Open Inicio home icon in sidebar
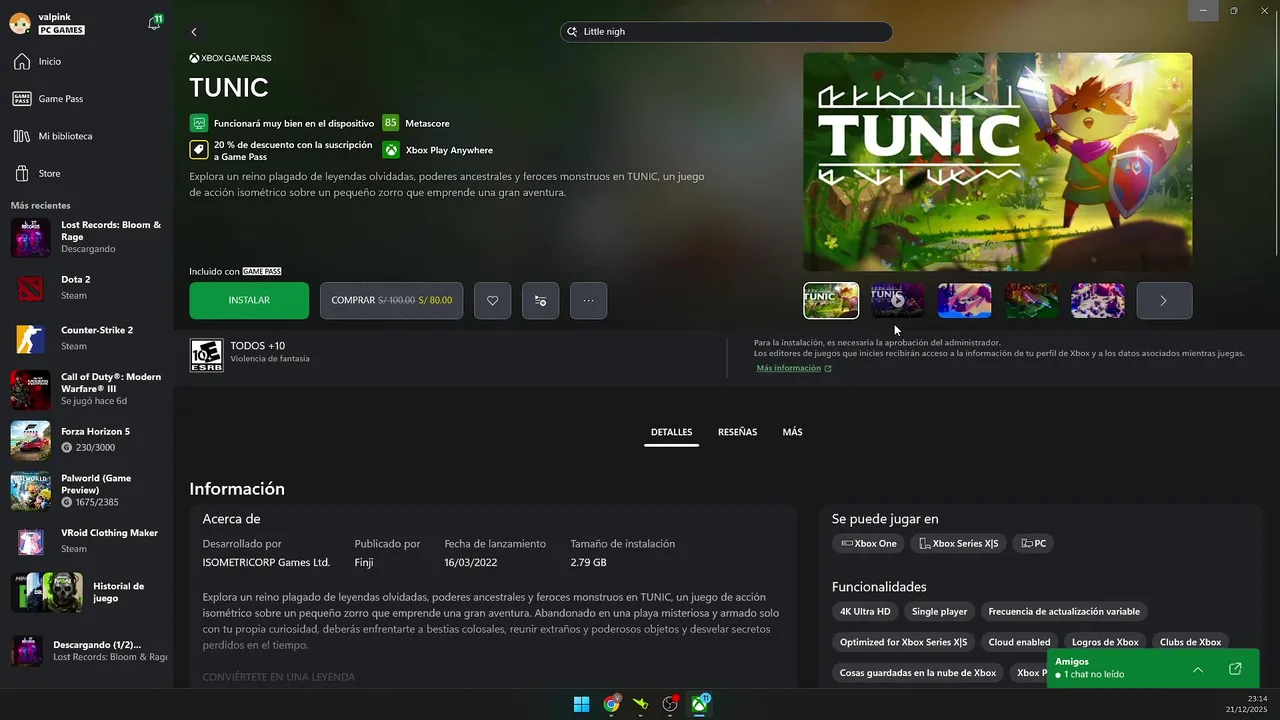Viewport: 1280px width, 720px height. pyautogui.click(x=21, y=62)
